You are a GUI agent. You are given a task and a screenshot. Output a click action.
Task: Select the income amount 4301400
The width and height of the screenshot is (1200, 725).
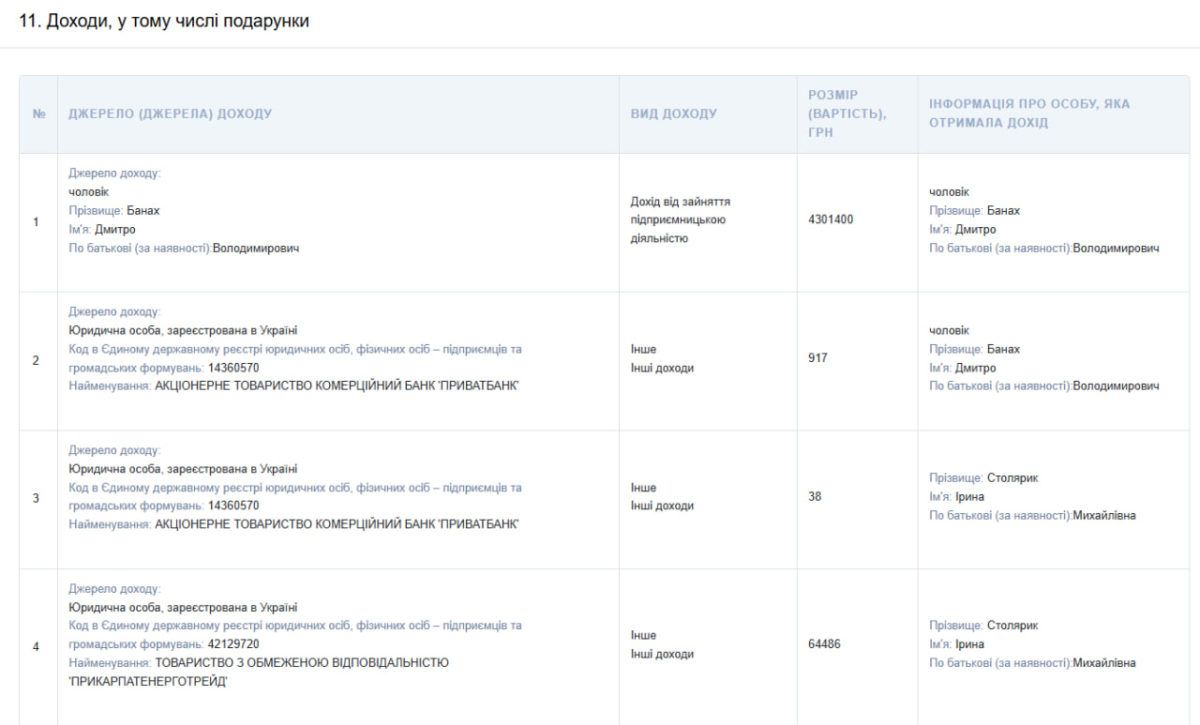830,221
